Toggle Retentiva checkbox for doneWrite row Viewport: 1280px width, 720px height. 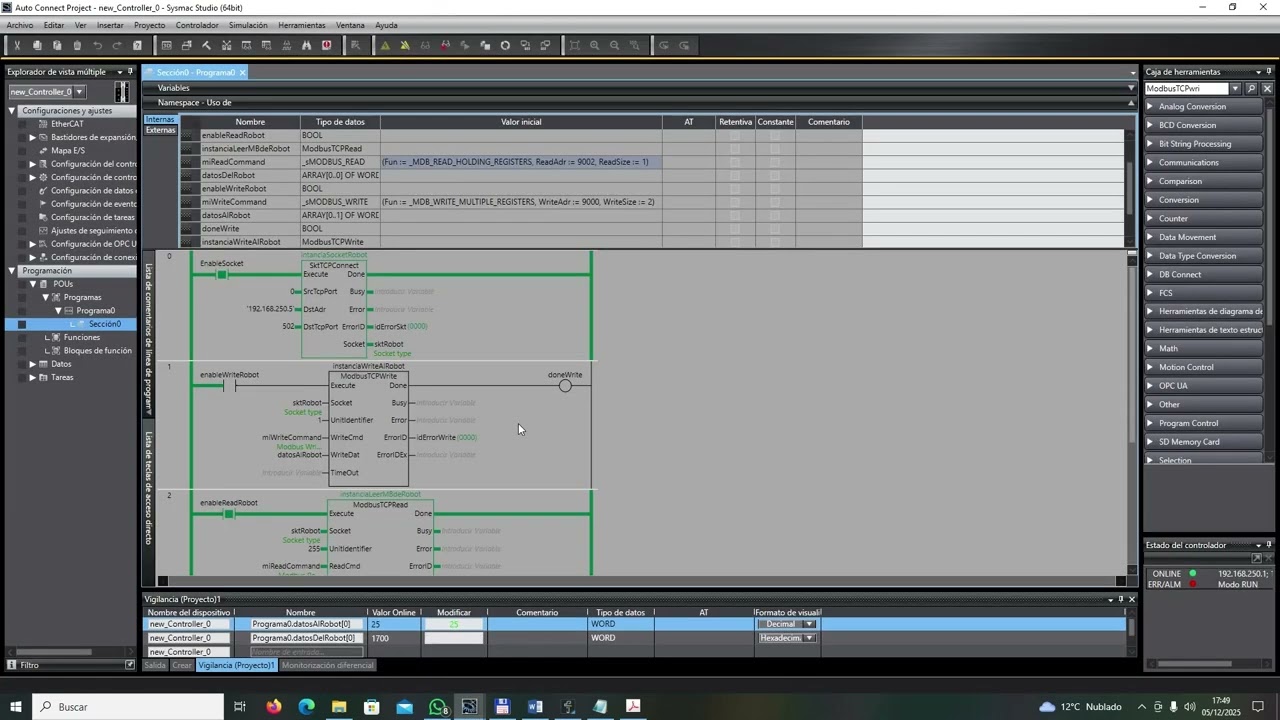pyautogui.click(x=735, y=228)
